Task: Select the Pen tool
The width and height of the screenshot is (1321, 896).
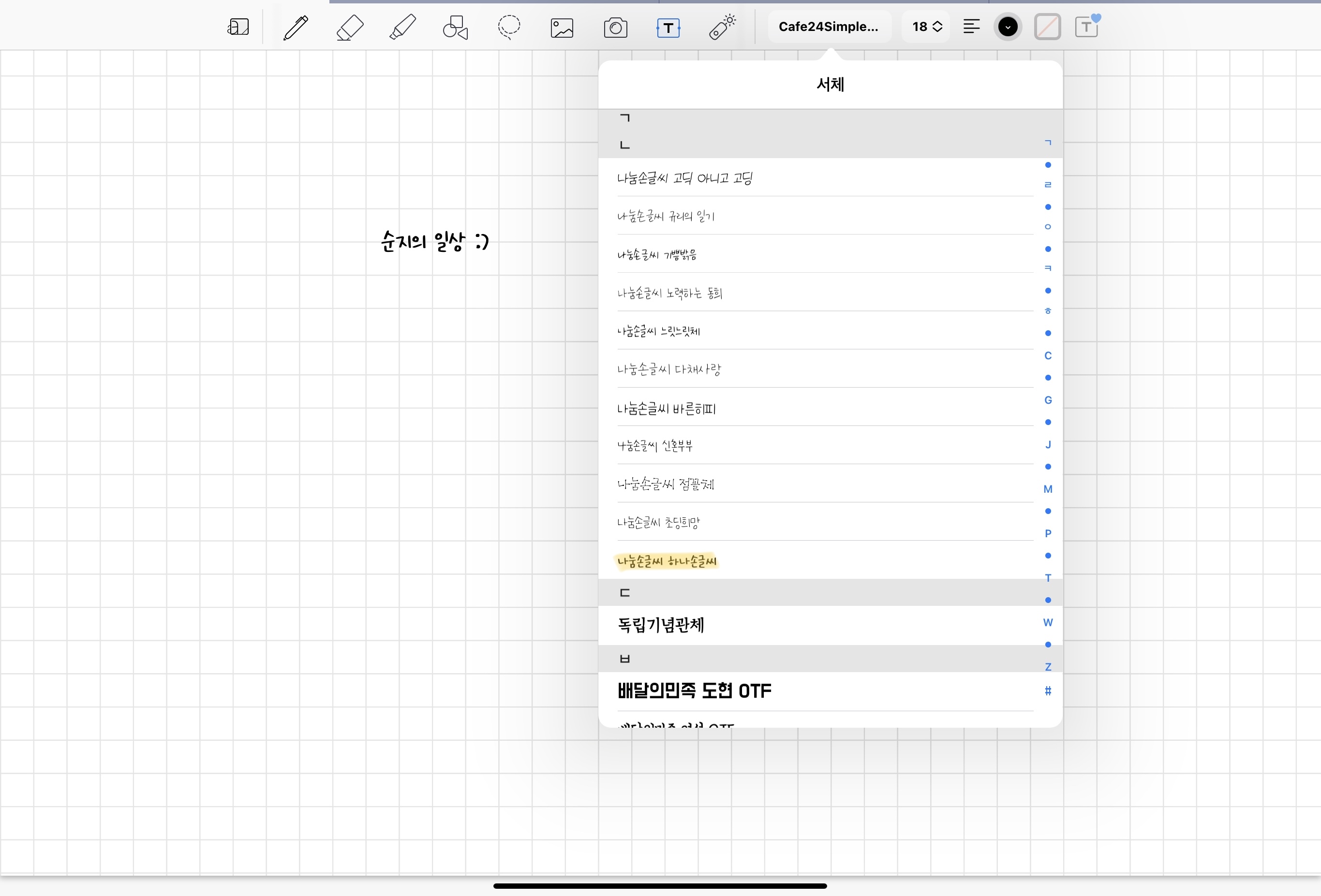Action: coord(296,27)
